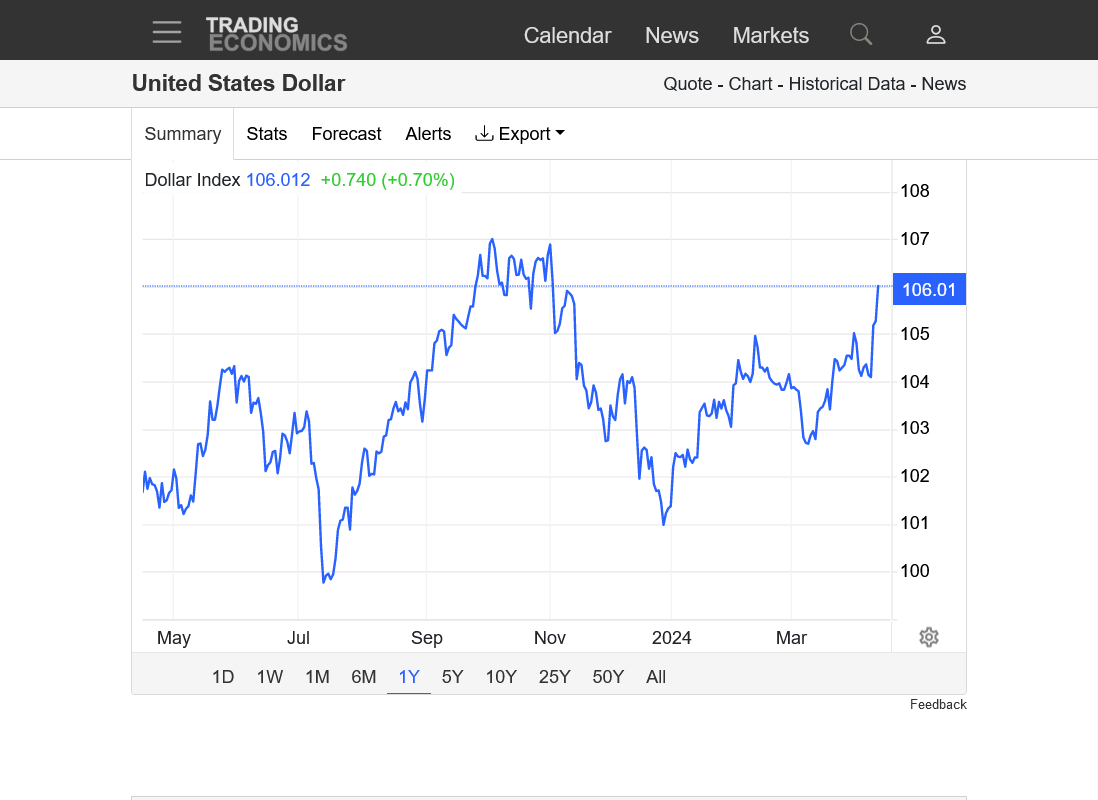Click the 106.01 current price label
The height and width of the screenshot is (800, 1098).
pyautogui.click(x=929, y=290)
